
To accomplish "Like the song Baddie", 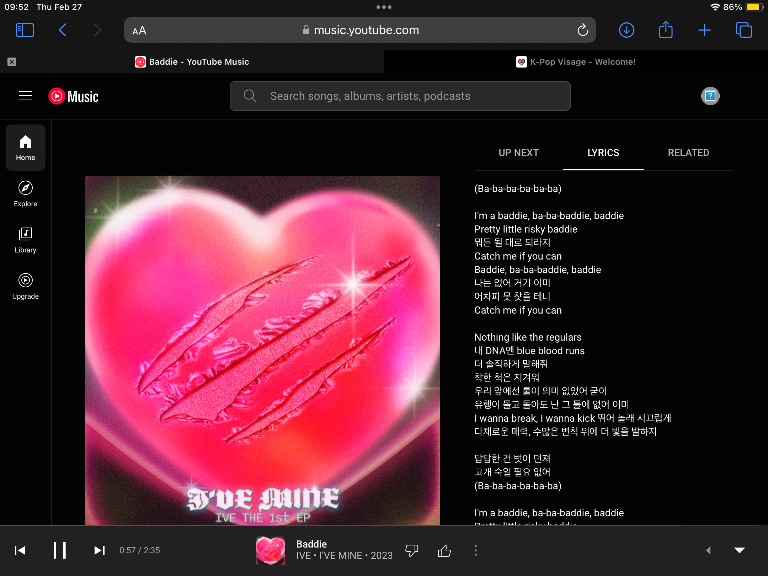I will tap(444, 551).
